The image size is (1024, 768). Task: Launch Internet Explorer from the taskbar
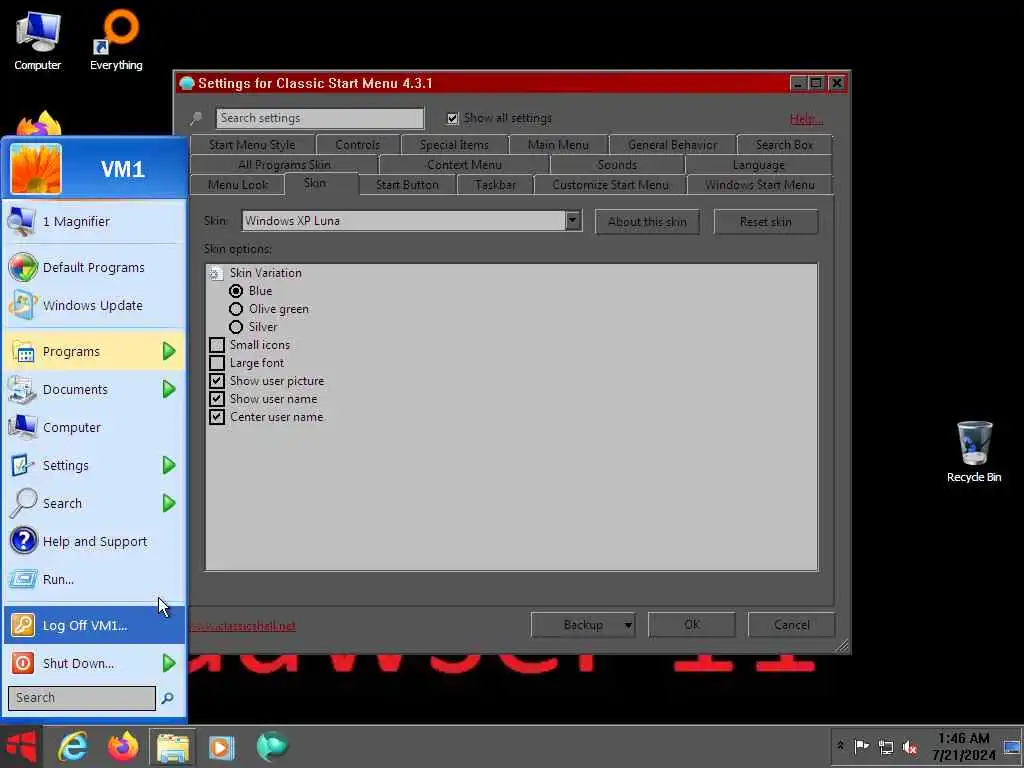[72, 746]
